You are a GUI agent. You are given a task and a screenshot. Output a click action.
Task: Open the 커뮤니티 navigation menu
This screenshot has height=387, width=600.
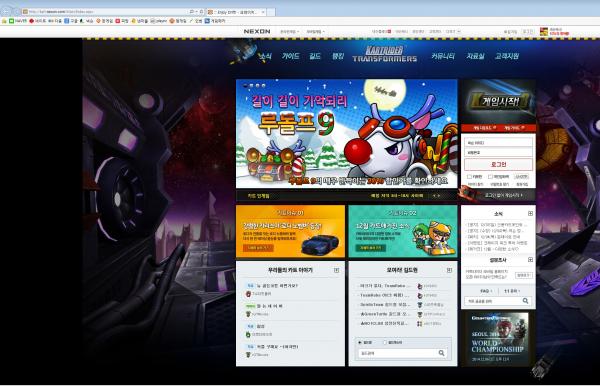[x=443, y=56]
